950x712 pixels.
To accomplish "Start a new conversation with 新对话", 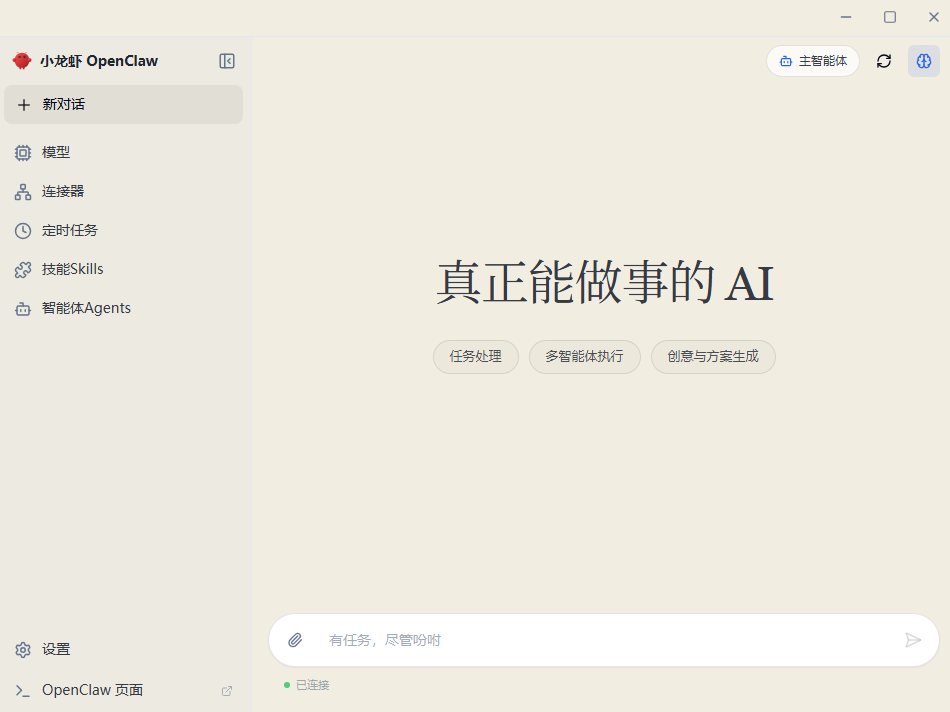I will tap(123, 105).
